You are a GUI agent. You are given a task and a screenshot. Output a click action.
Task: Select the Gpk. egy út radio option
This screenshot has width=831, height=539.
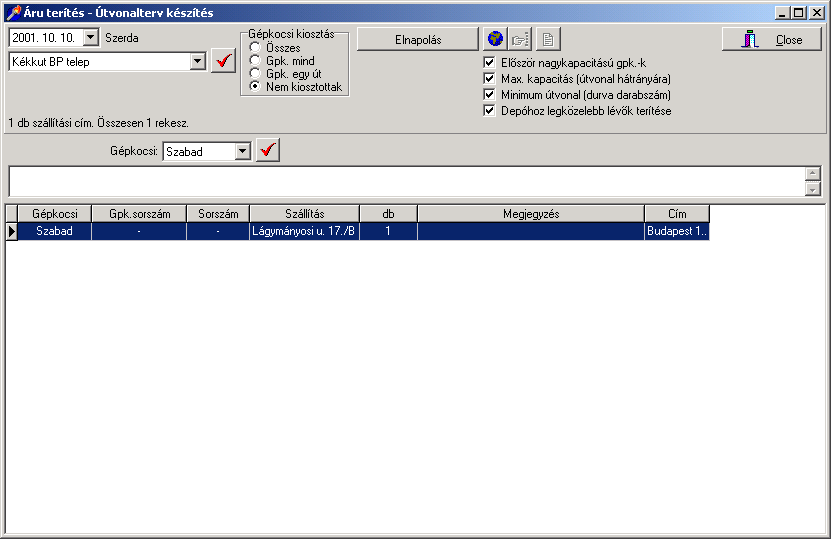(x=256, y=74)
